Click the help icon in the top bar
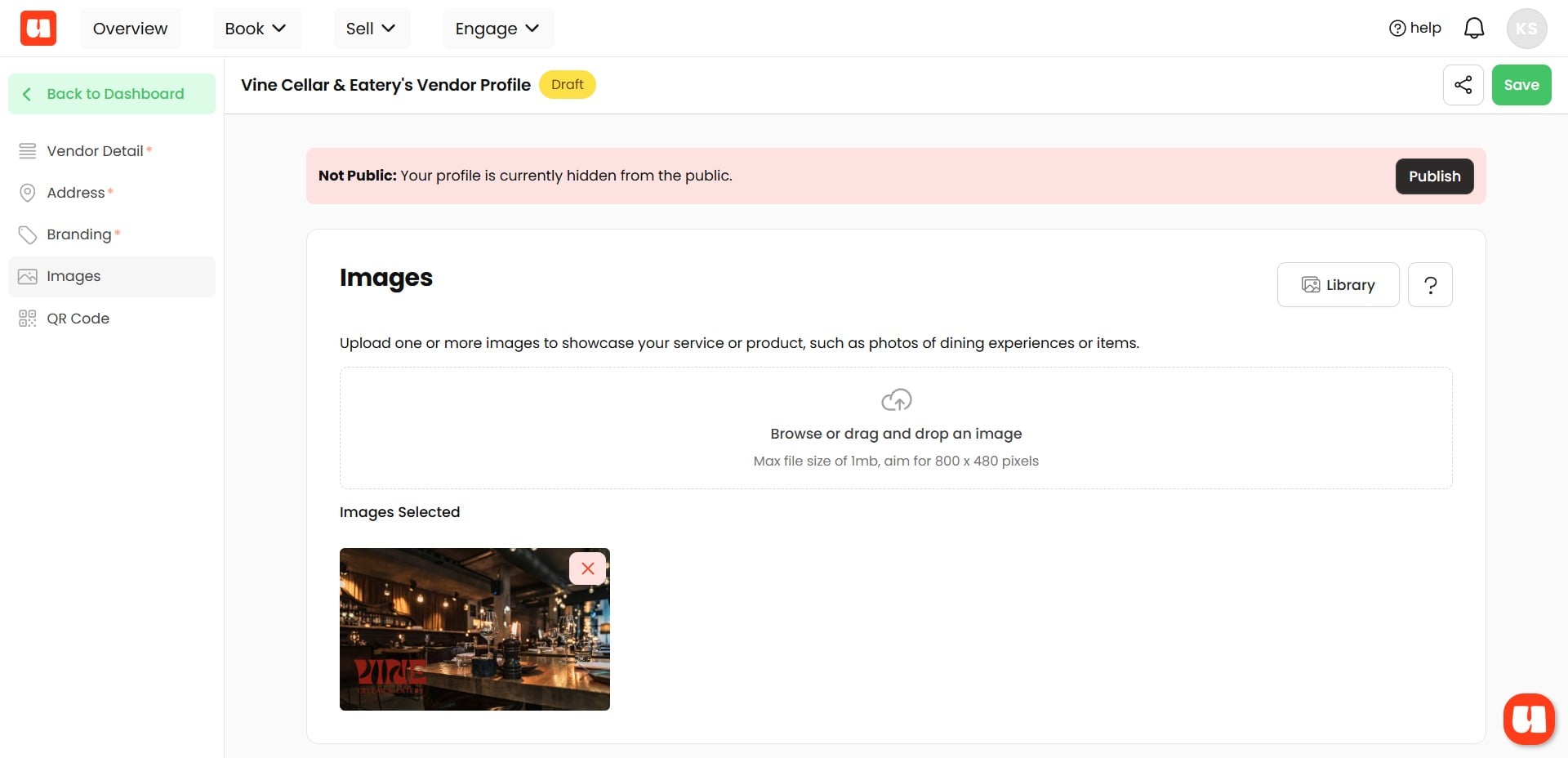Screen dimensions: 1568x758 [x=1397, y=27]
